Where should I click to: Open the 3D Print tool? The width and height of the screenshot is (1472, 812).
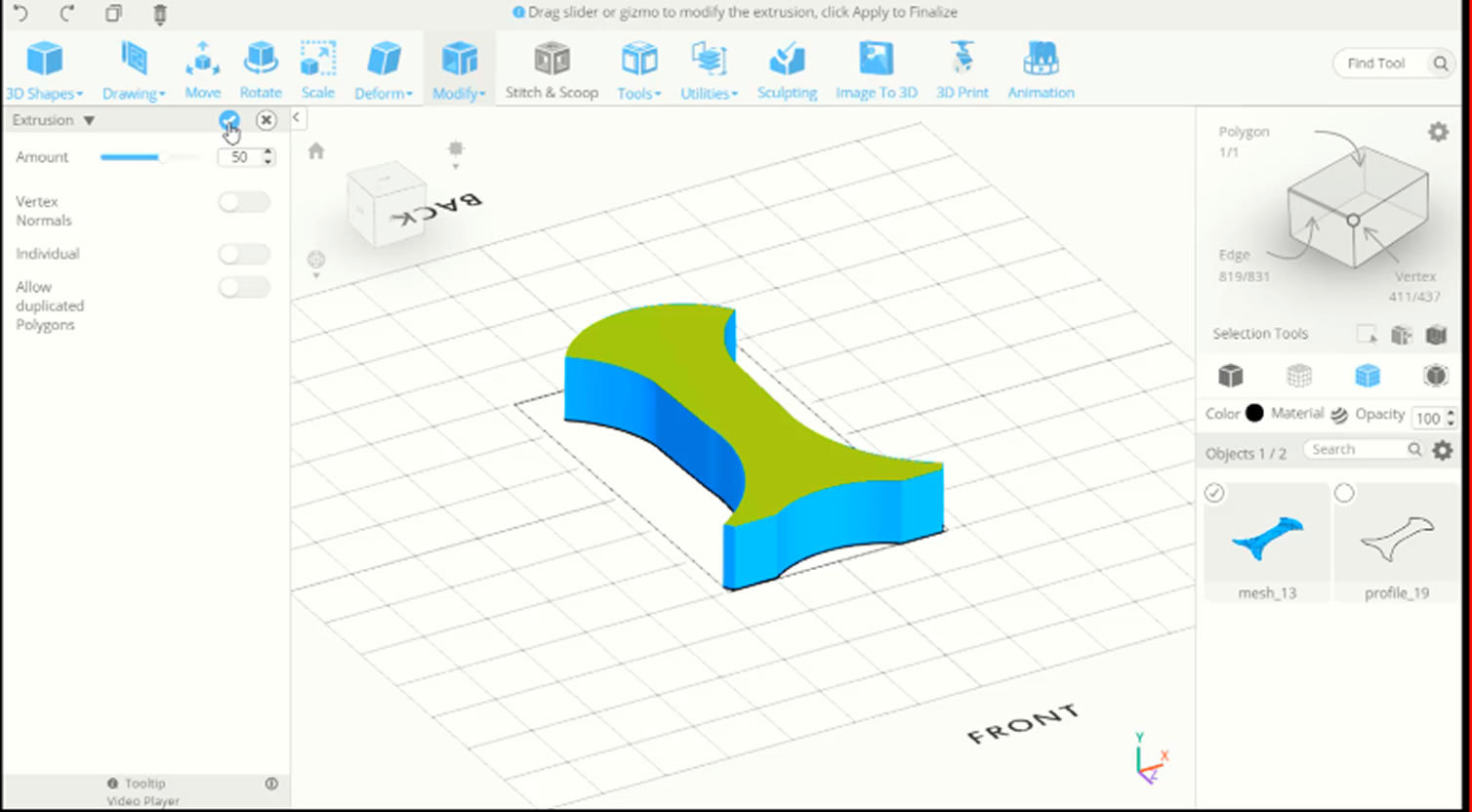962,70
